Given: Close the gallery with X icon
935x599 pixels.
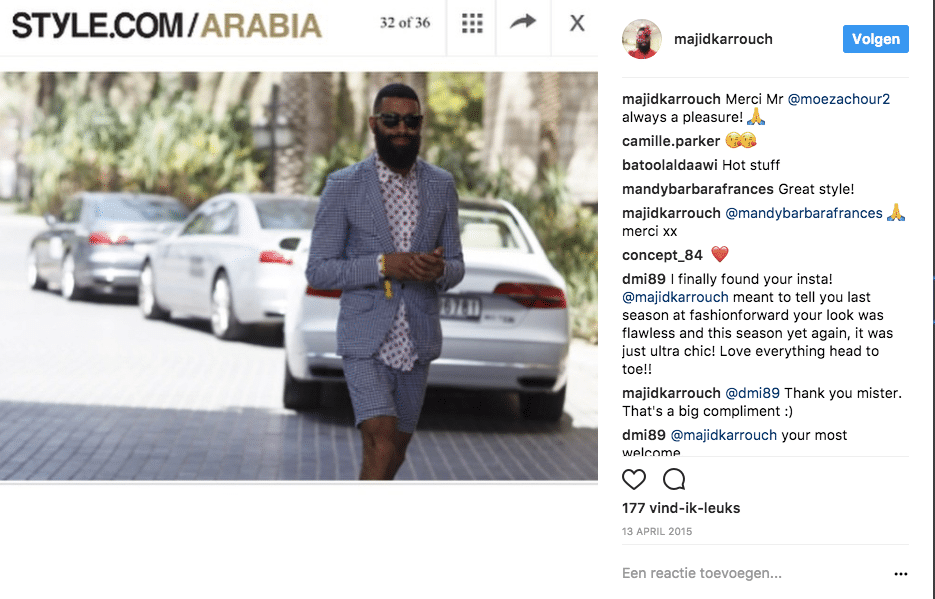Looking at the screenshot, I should (x=577, y=23).
